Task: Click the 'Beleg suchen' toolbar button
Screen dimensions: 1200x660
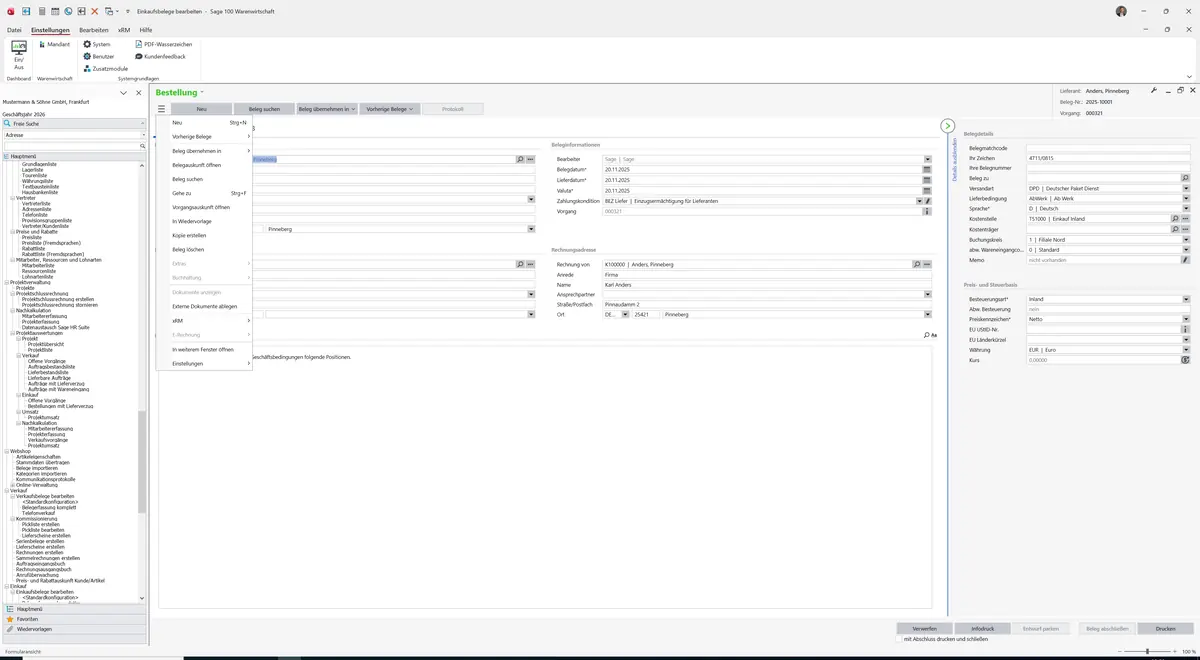Action: click(x=264, y=109)
